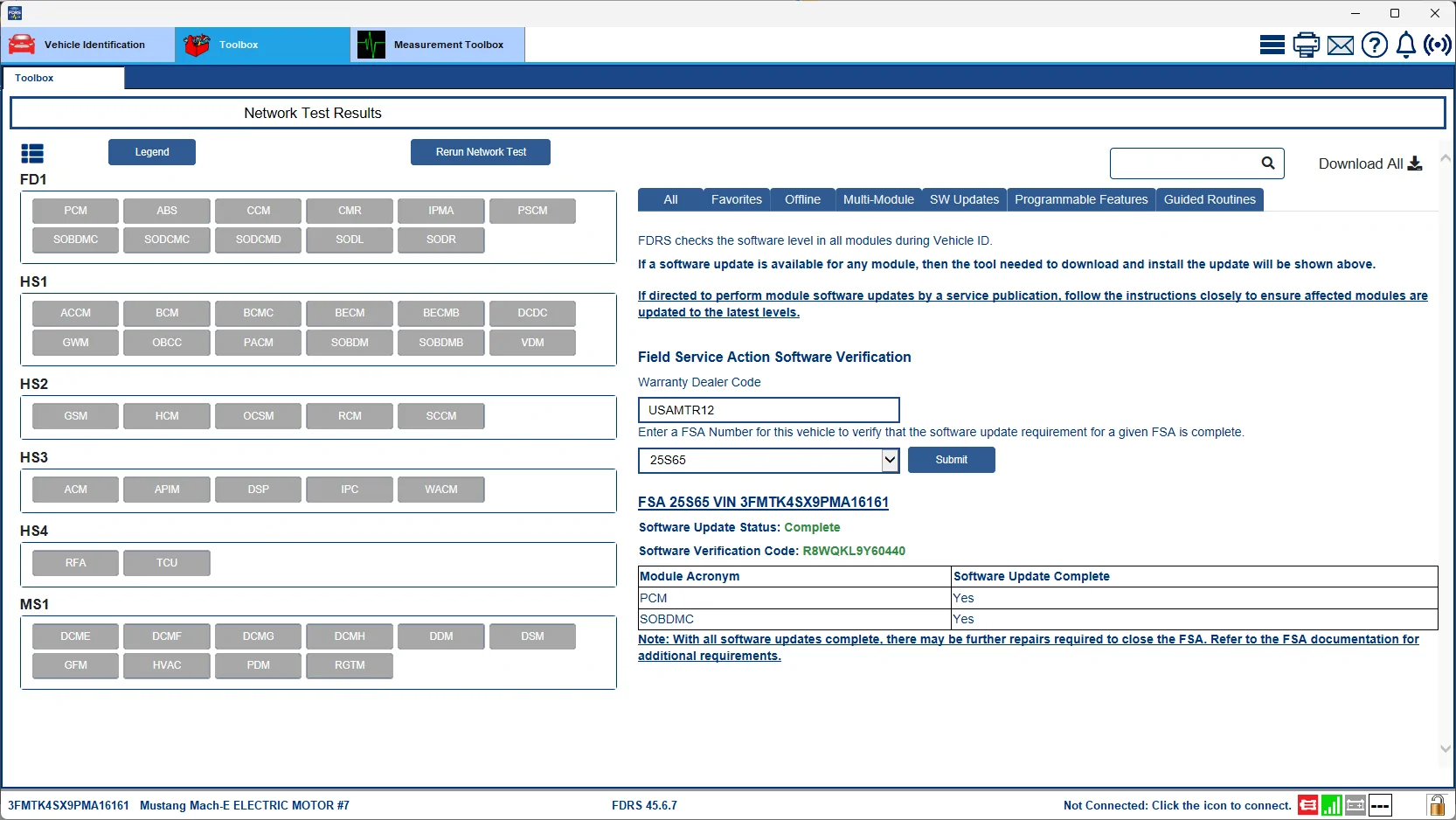Select the DCME module button

click(75, 636)
